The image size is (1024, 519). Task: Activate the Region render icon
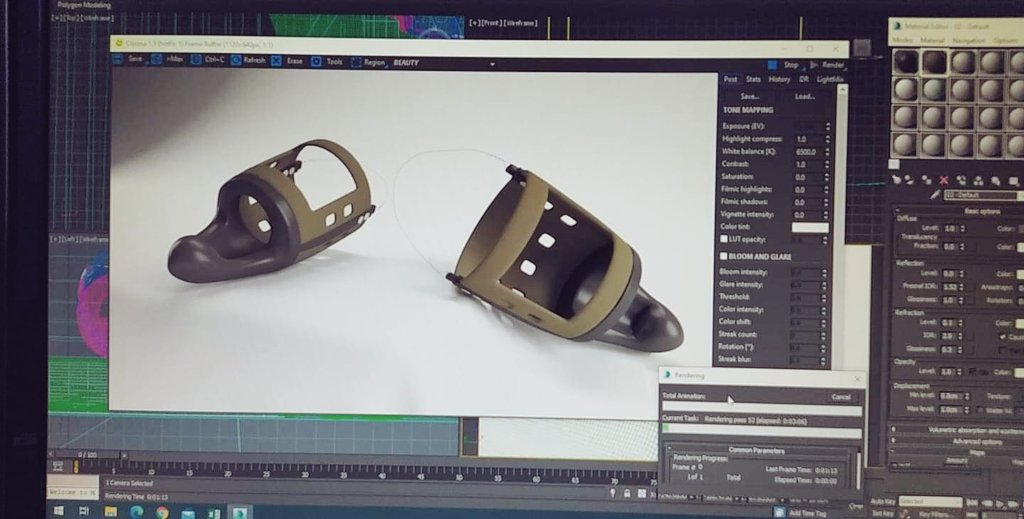356,62
